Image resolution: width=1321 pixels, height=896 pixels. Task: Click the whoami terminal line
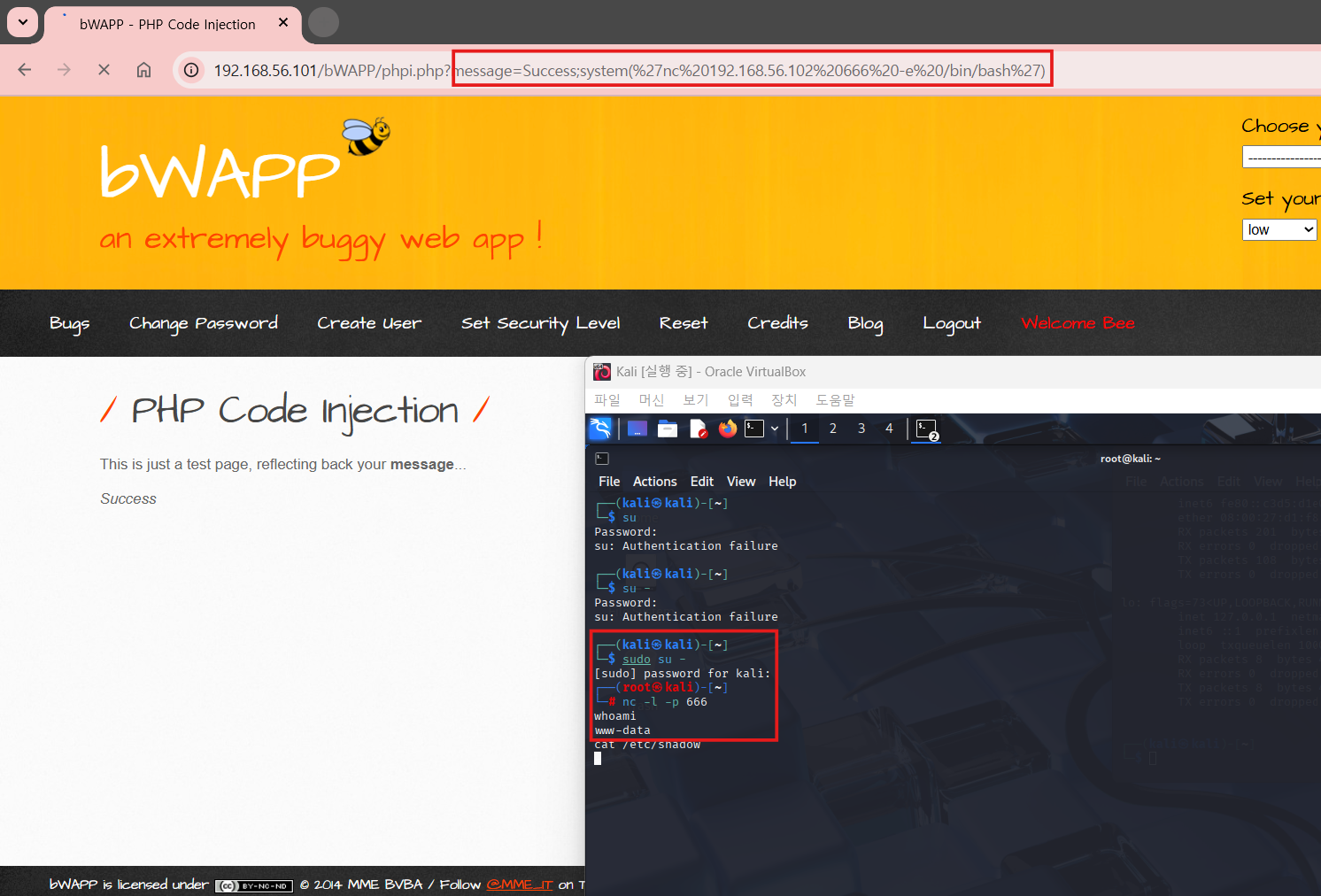point(615,716)
